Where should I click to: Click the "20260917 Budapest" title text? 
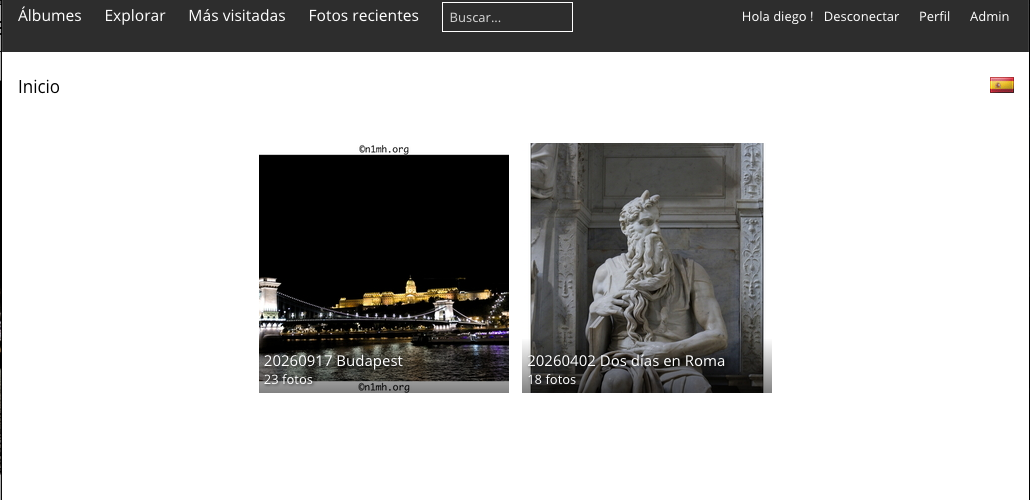pyautogui.click(x=333, y=361)
